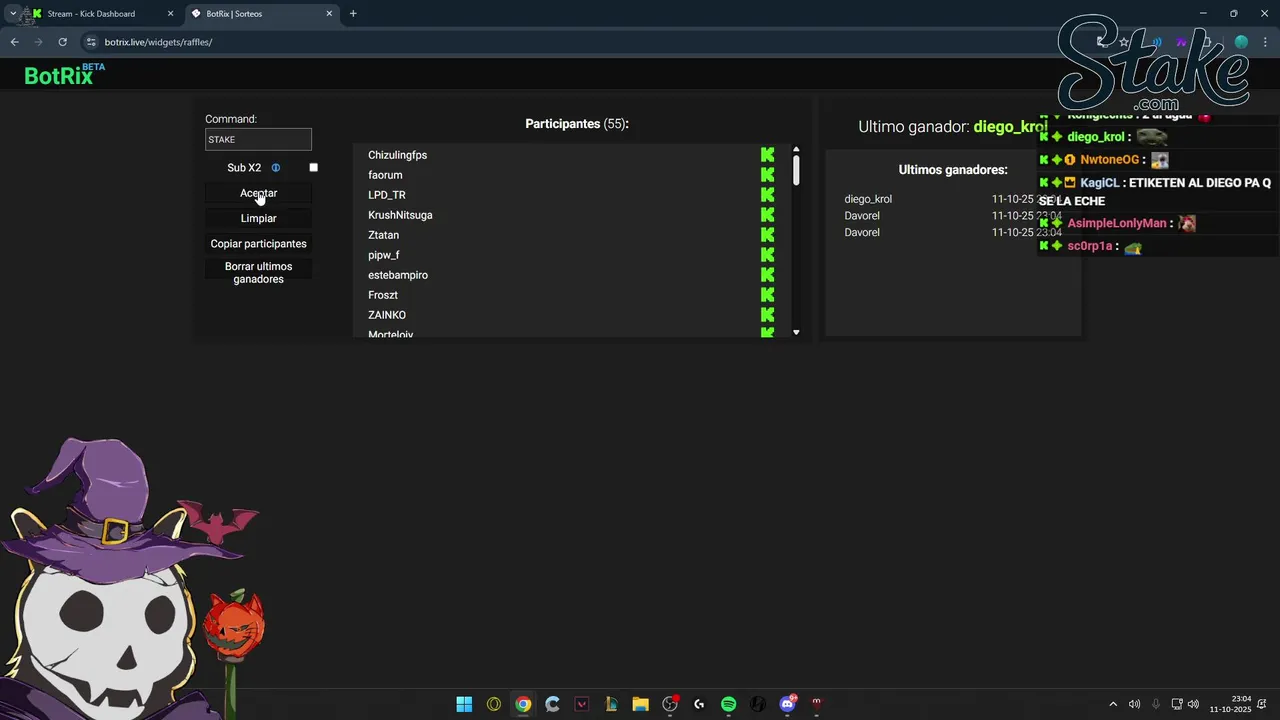The image size is (1280, 720).
Task: Click the Kick icon beside estebampiro
Action: coord(767,275)
